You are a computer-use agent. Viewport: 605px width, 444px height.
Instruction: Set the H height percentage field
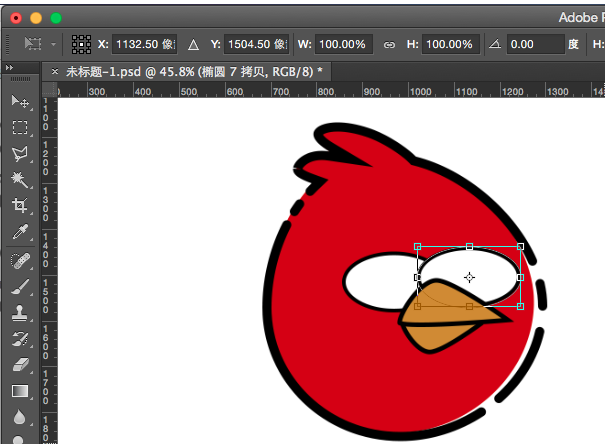451,44
